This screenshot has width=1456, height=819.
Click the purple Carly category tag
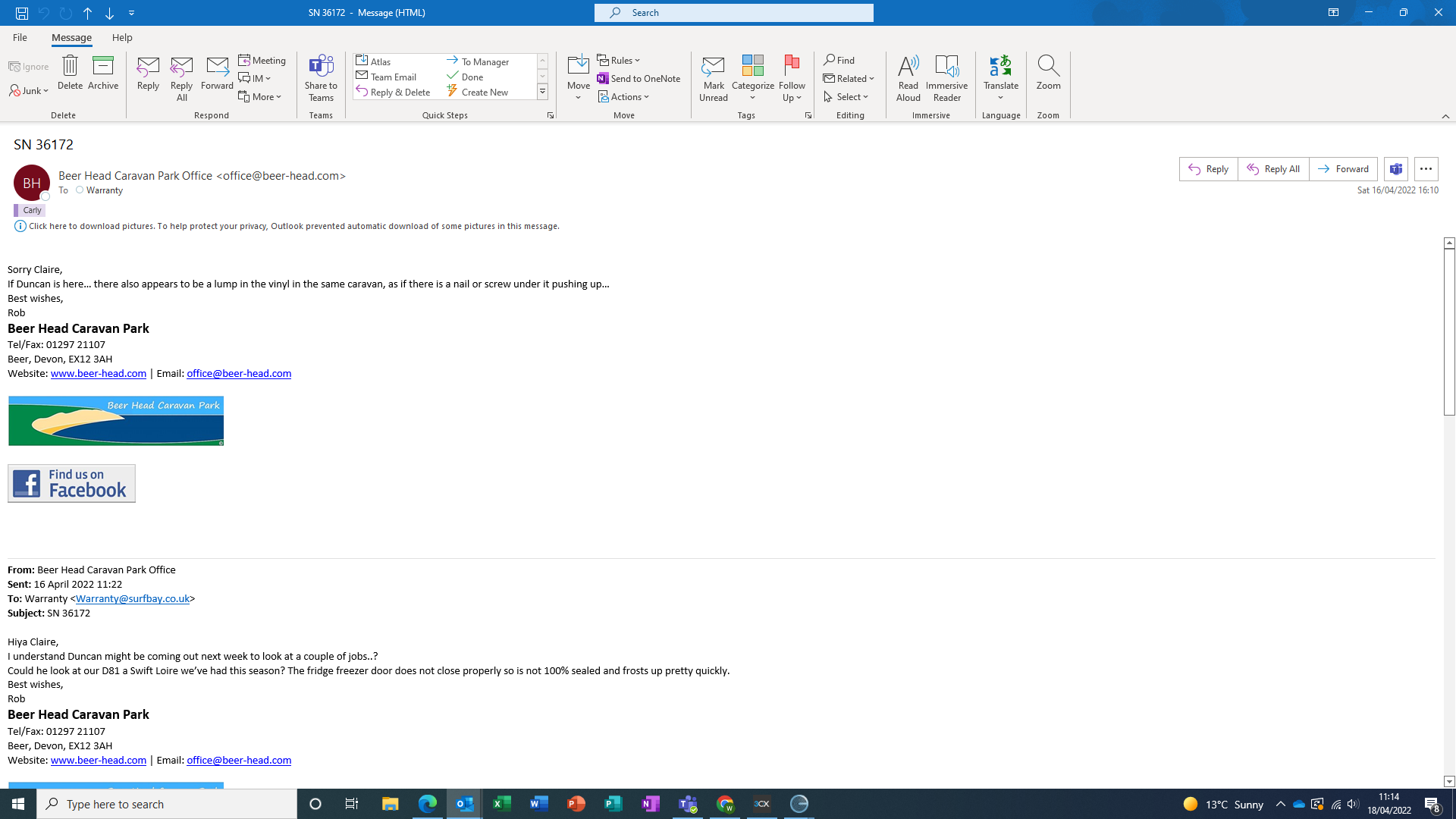[x=30, y=210]
